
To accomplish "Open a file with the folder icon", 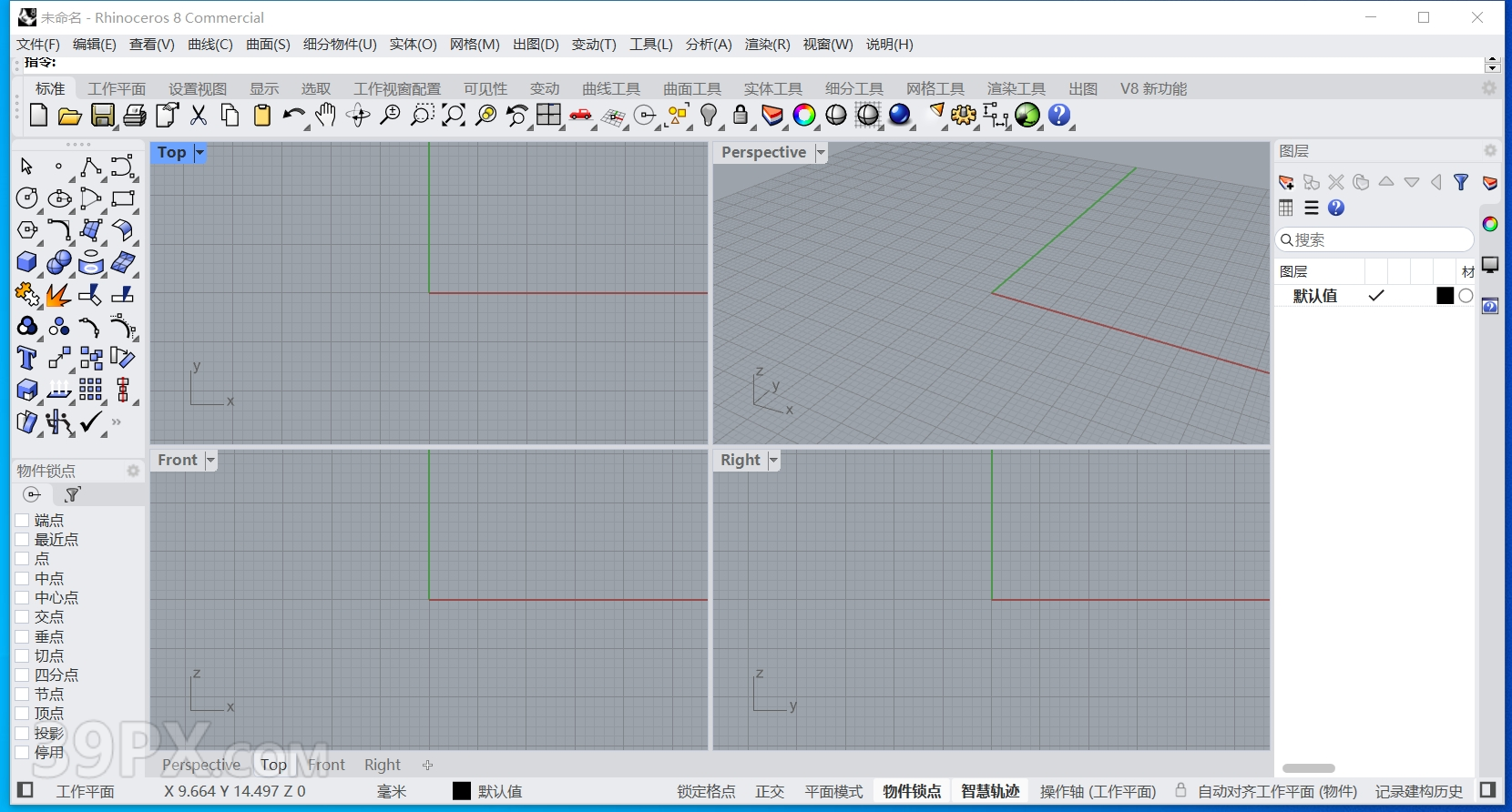I will point(70,116).
